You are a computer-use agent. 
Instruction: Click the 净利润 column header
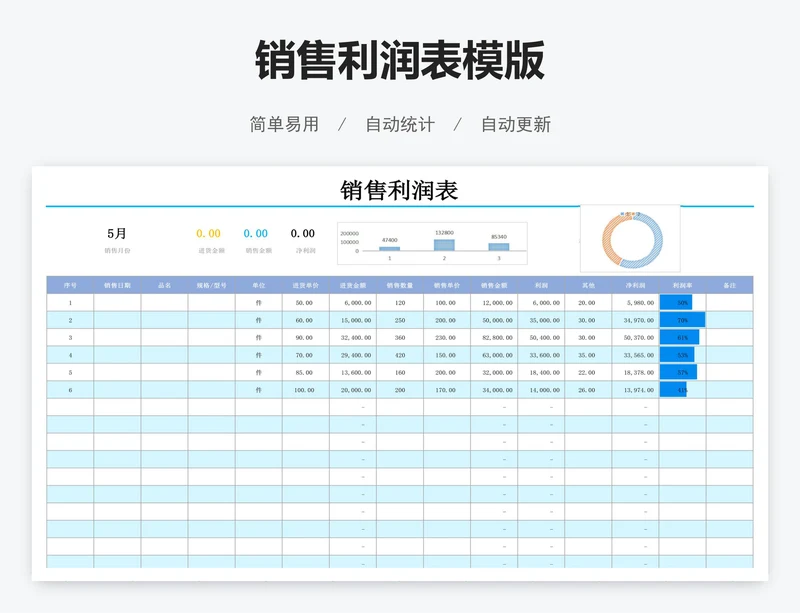(x=635, y=285)
